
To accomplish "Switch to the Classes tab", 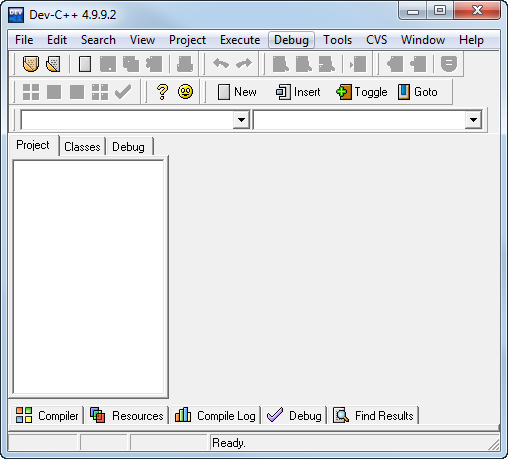I will pyautogui.click(x=82, y=147).
